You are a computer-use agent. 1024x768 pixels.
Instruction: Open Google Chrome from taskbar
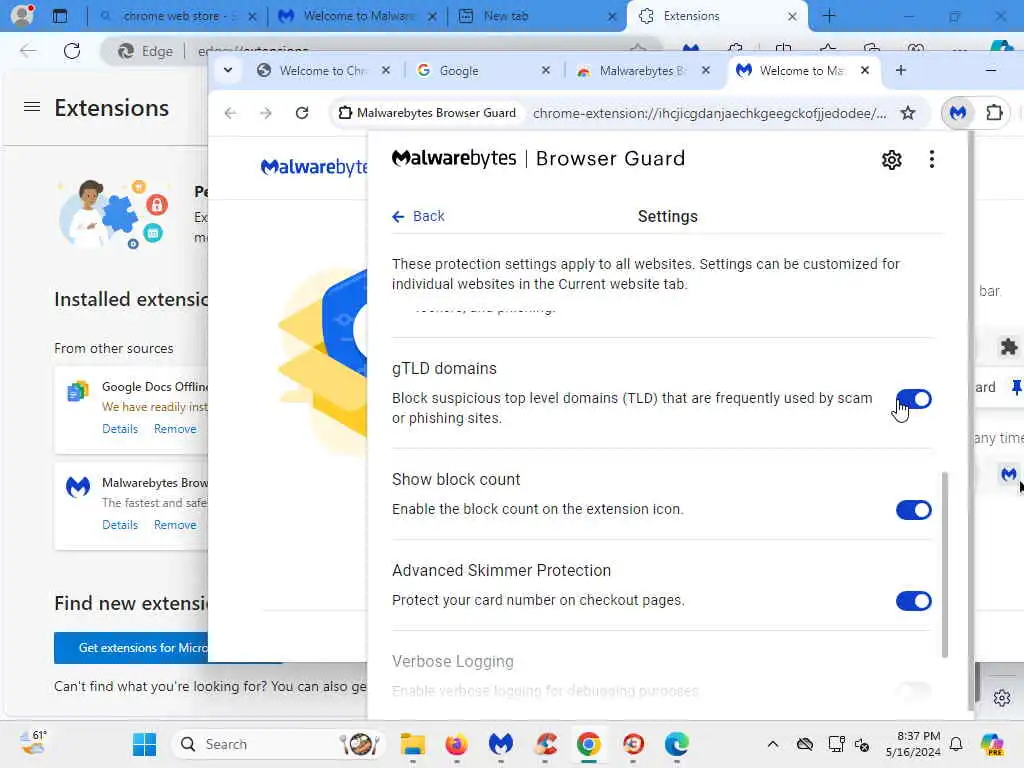588,744
